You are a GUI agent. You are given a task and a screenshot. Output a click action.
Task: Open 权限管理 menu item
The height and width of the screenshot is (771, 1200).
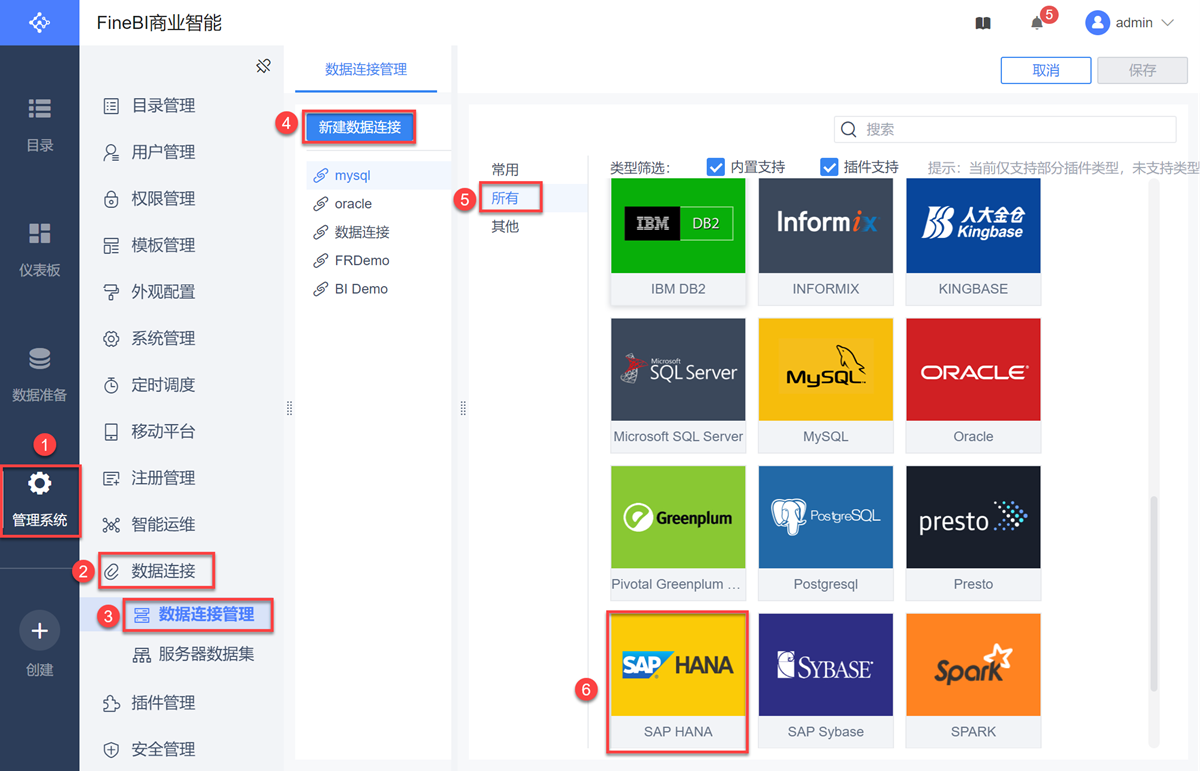click(150, 199)
